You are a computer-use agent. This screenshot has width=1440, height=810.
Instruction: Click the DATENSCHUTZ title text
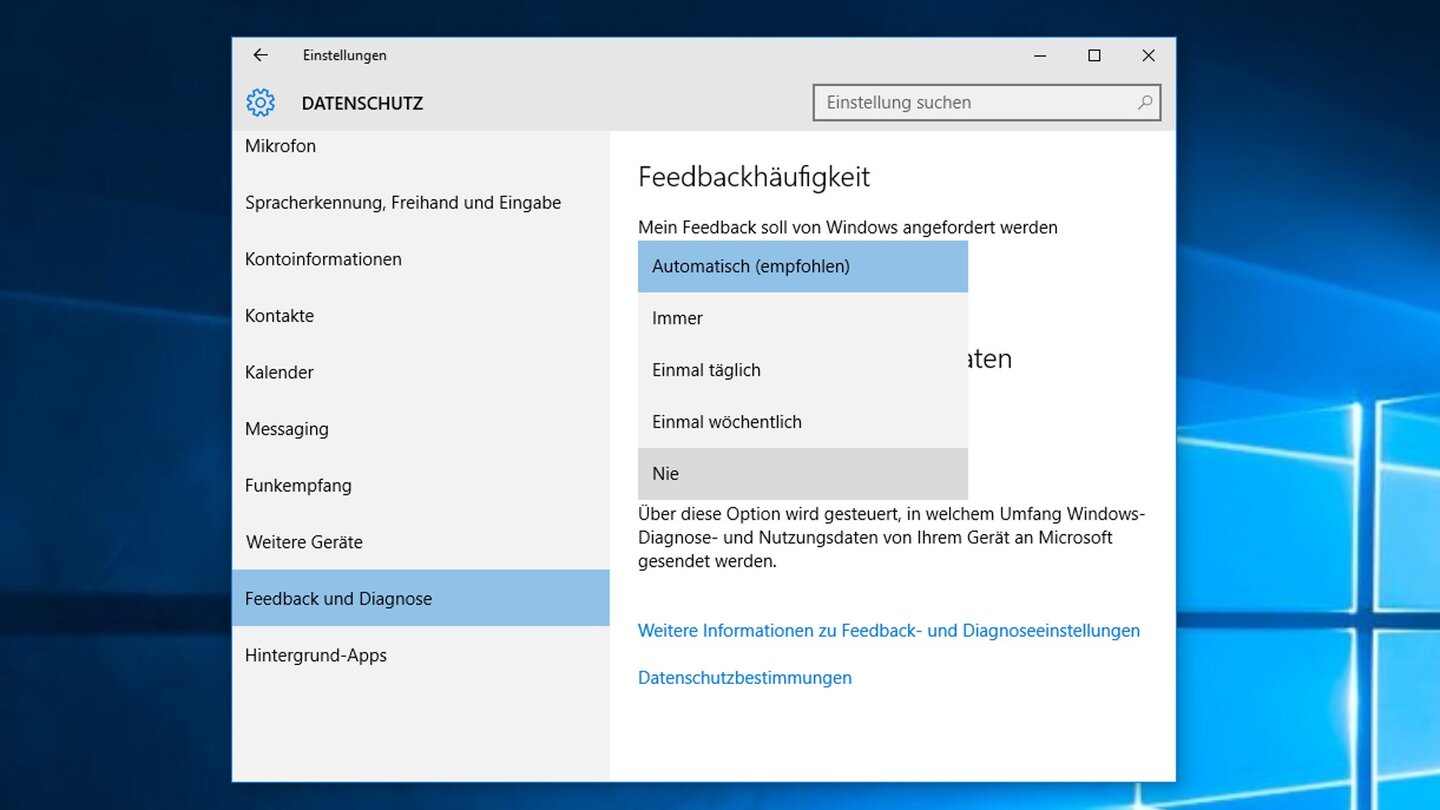(362, 103)
